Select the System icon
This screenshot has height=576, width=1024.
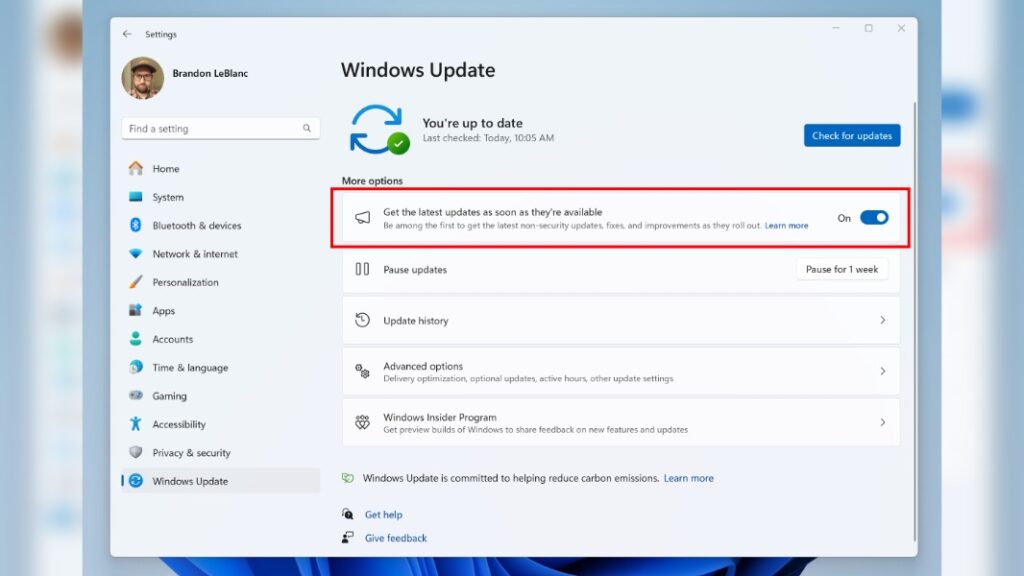click(x=143, y=197)
